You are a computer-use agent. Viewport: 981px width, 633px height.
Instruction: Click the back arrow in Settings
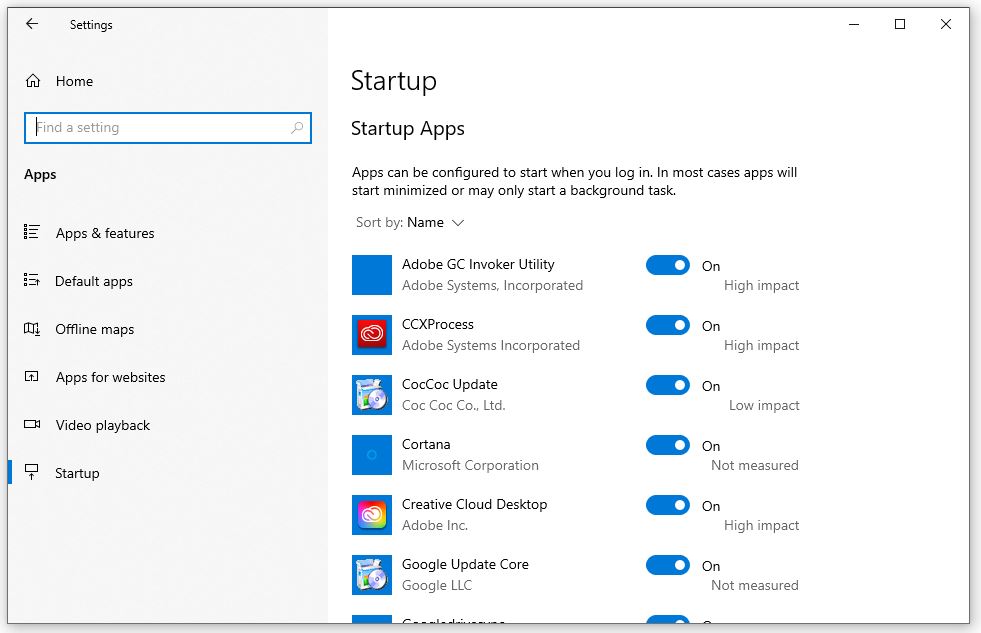(32, 24)
